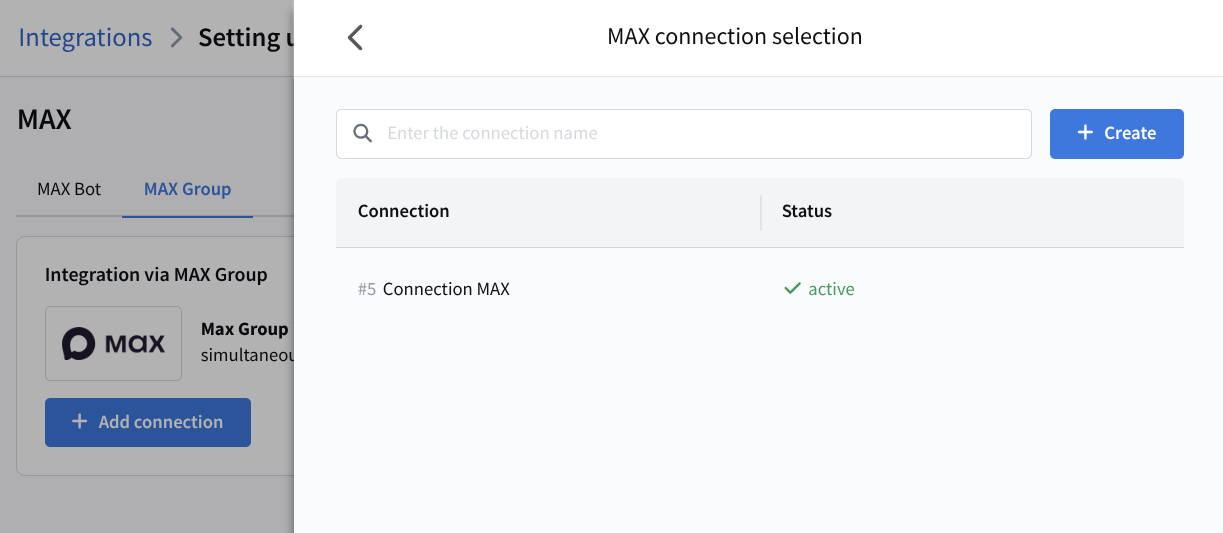Image resolution: width=1223 pixels, height=533 pixels.
Task: Click the green checkmark beside active
Action: (x=792, y=289)
